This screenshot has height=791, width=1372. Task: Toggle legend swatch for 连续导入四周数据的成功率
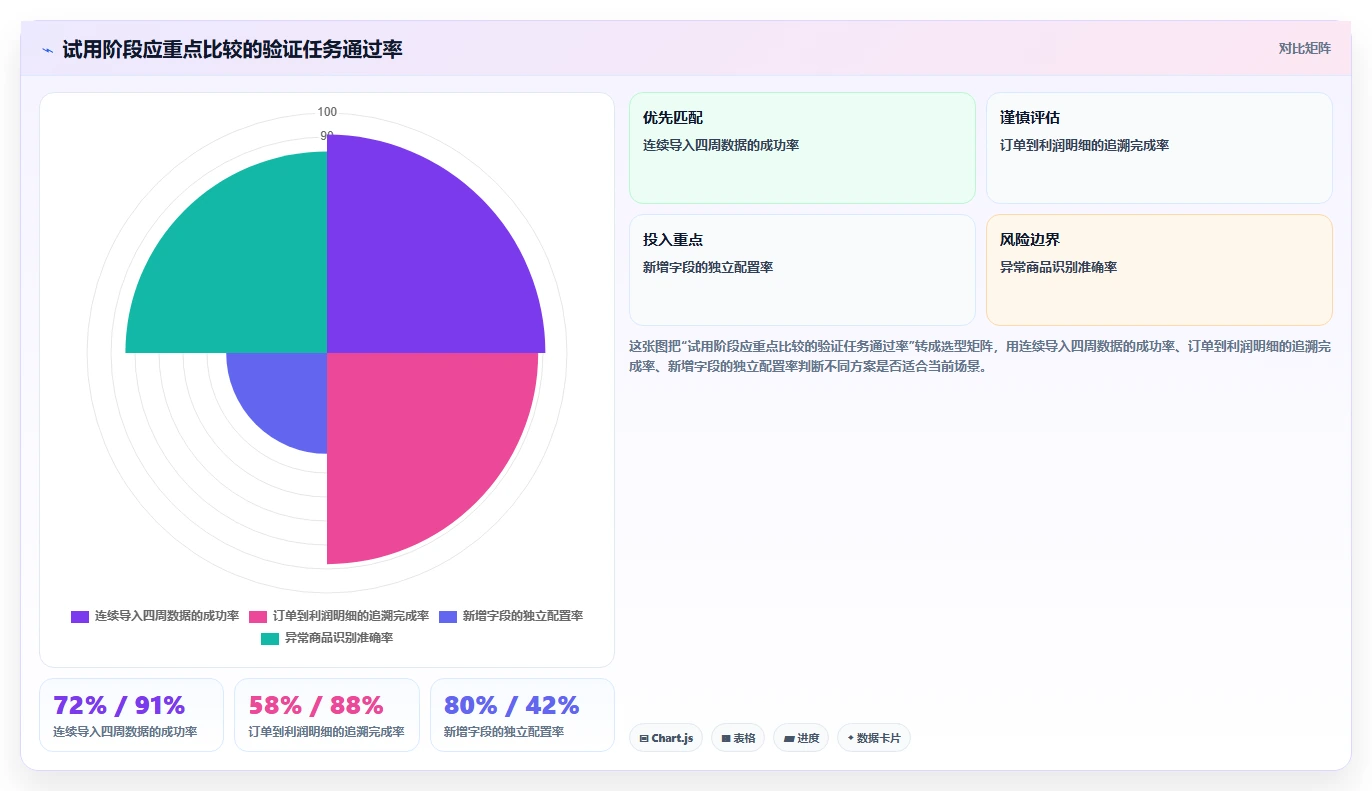(80, 616)
